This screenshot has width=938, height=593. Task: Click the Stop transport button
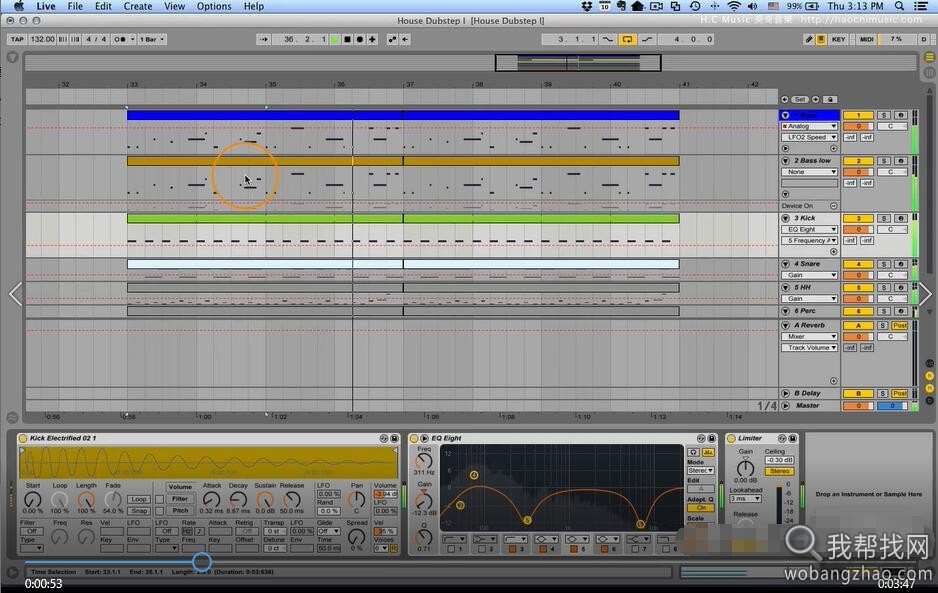[x=348, y=39]
